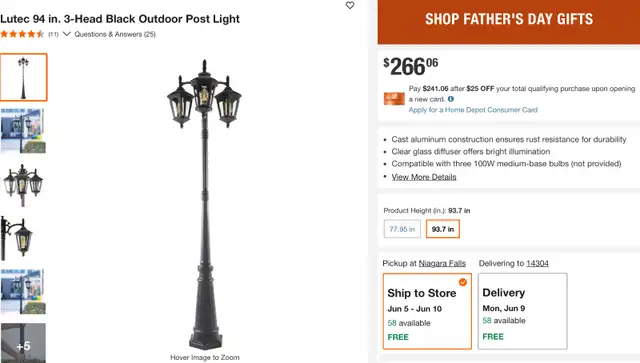Choose the Ship to Store fulfillment option
The height and width of the screenshot is (363, 640).
(427, 311)
